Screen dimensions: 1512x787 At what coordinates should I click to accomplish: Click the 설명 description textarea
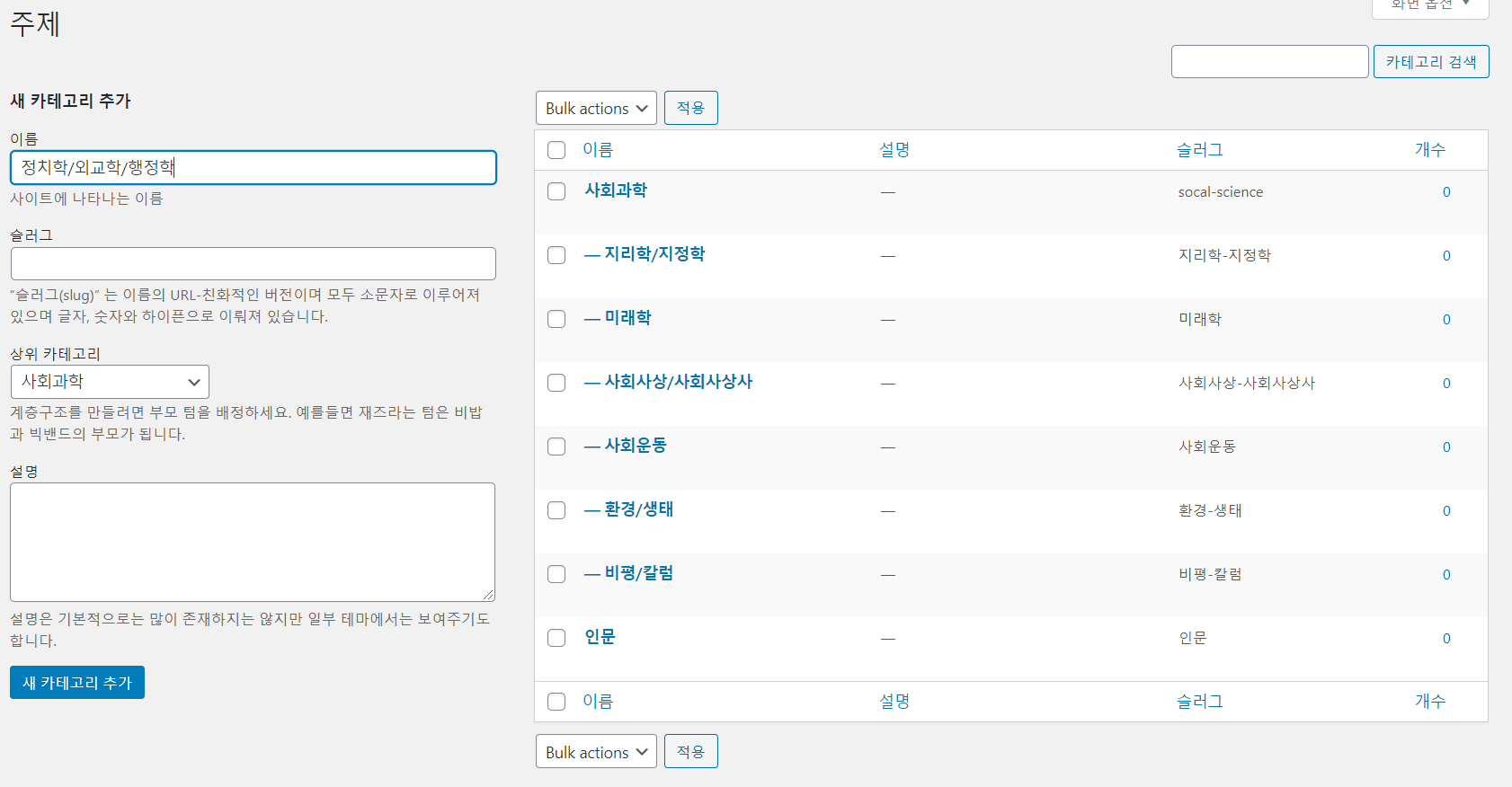253,542
